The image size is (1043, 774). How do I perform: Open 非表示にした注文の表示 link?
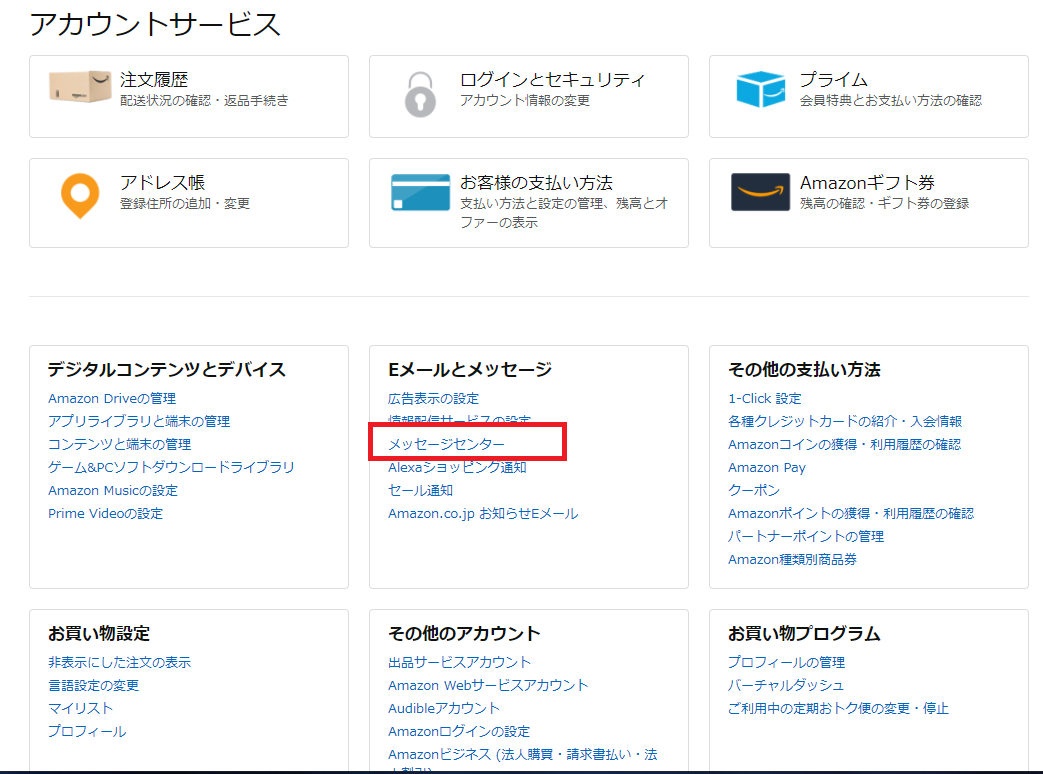click(120, 662)
